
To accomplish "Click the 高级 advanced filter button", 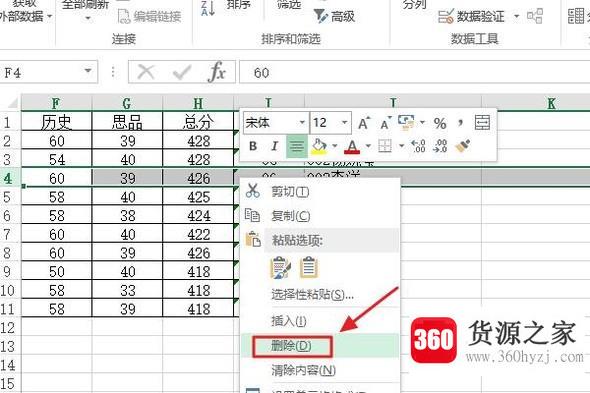I will click(x=335, y=16).
